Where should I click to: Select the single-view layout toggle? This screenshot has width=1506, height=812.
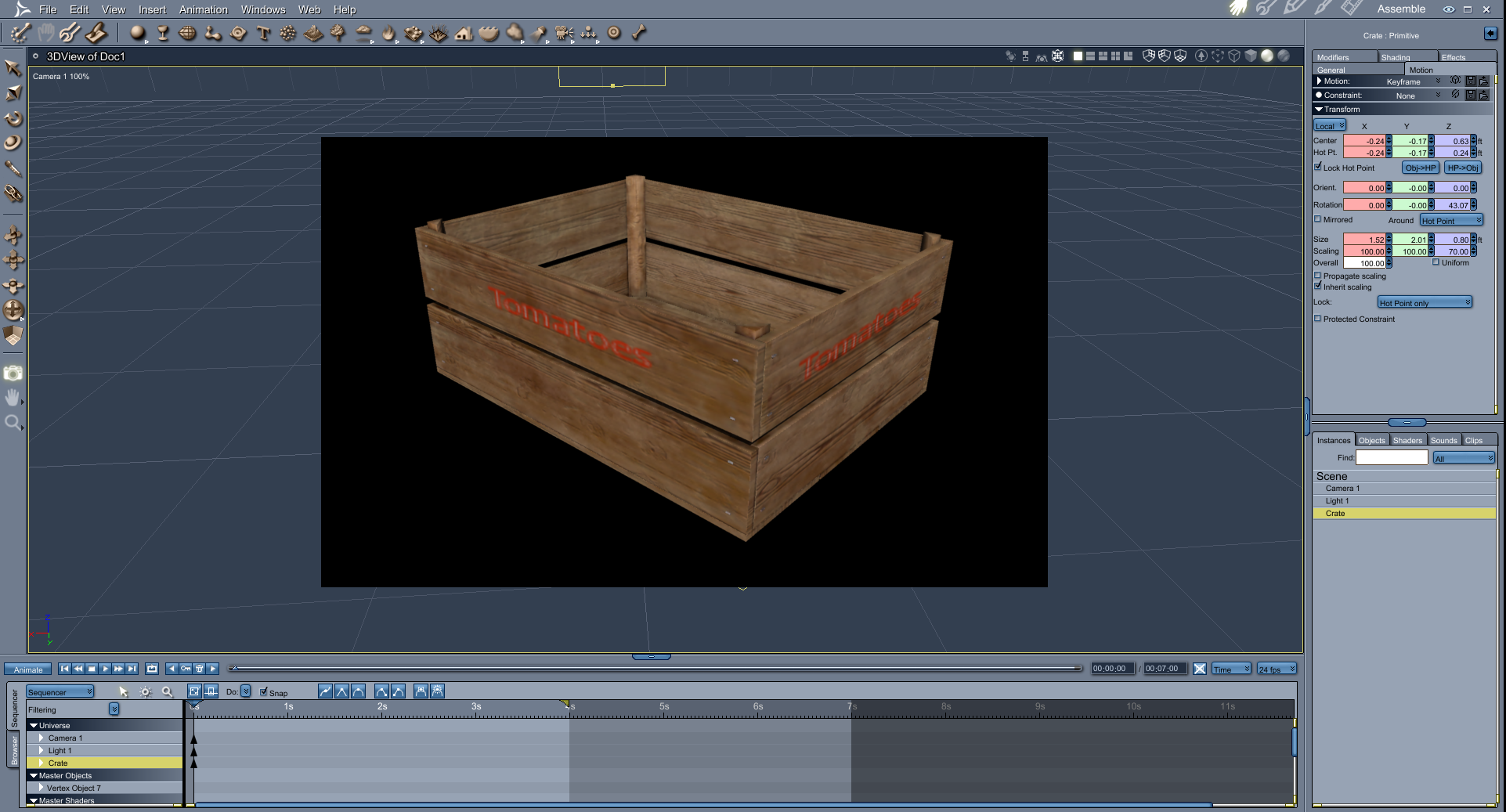click(x=1078, y=56)
